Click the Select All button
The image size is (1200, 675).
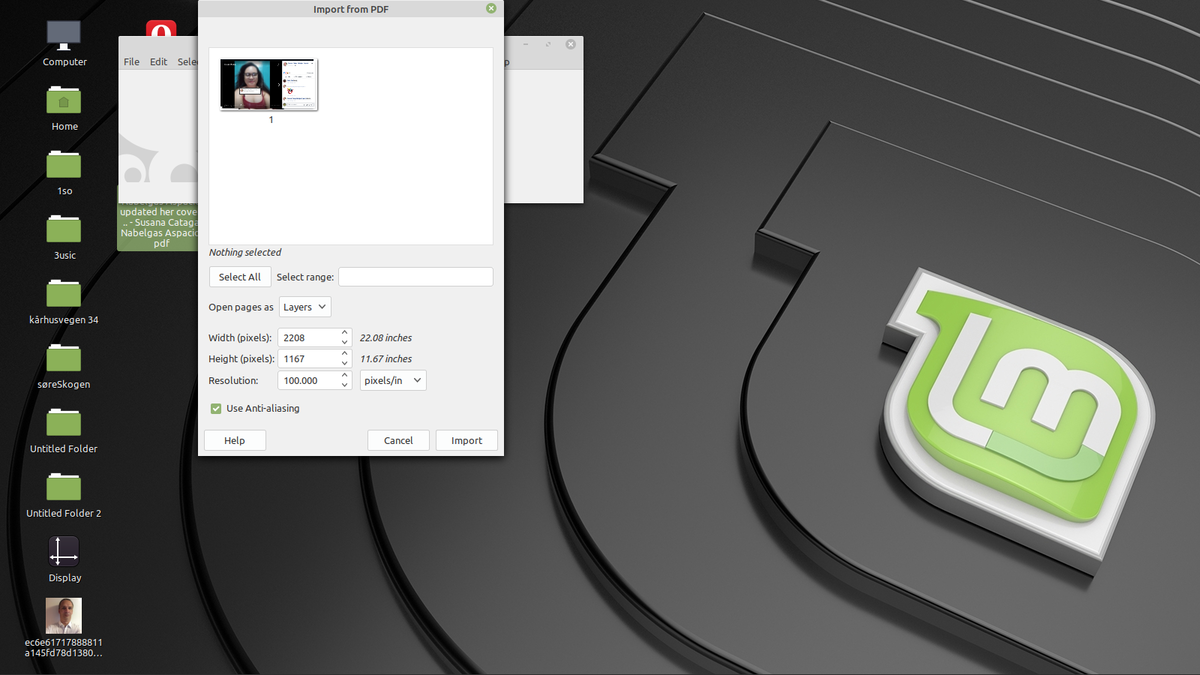240,277
